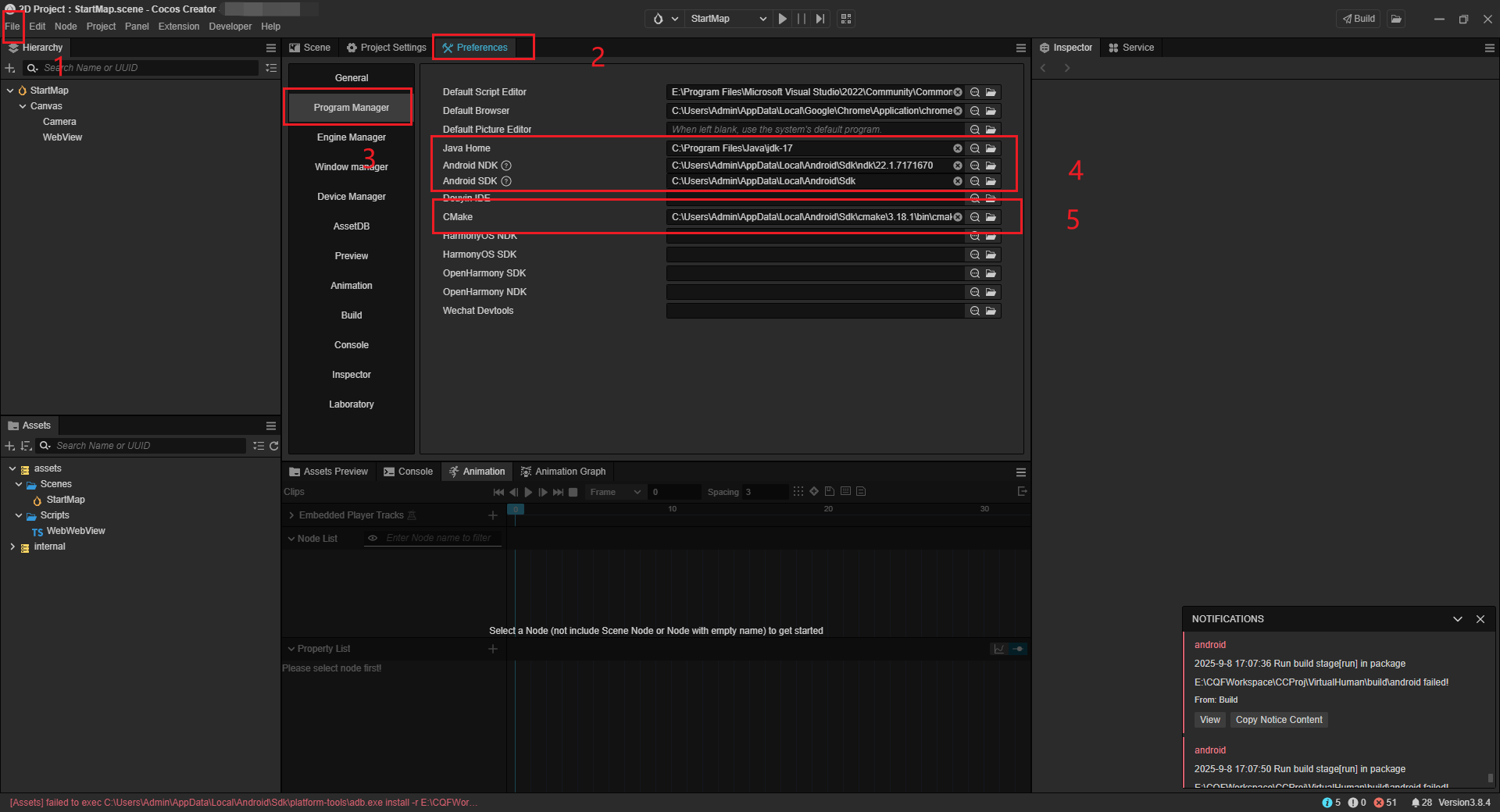Switch to the Project Settings tab
Viewport: 1500px width, 812px height.
387,48
